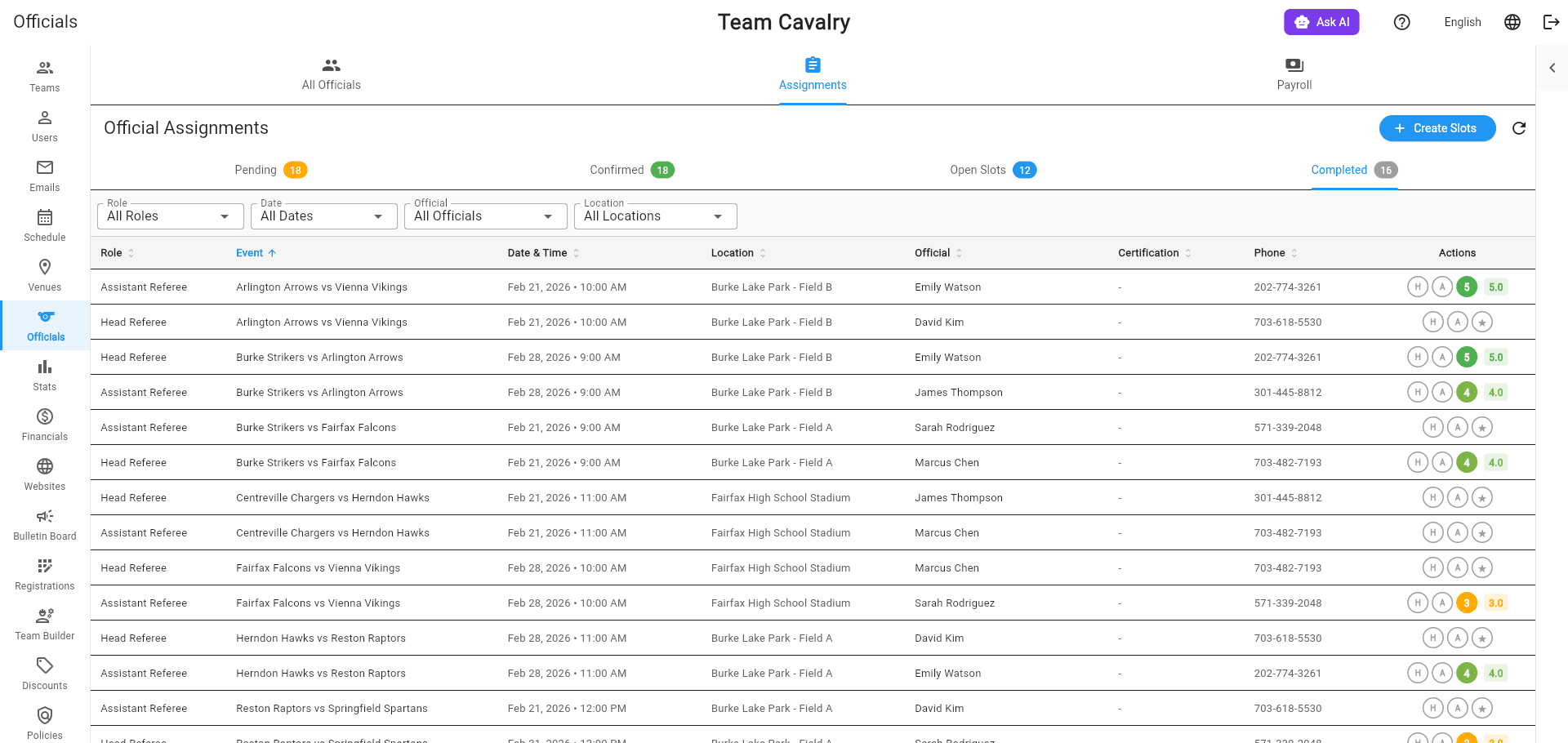Click the globe language icon
The height and width of the screenshot is (743, 1568).
point(1512,22)
